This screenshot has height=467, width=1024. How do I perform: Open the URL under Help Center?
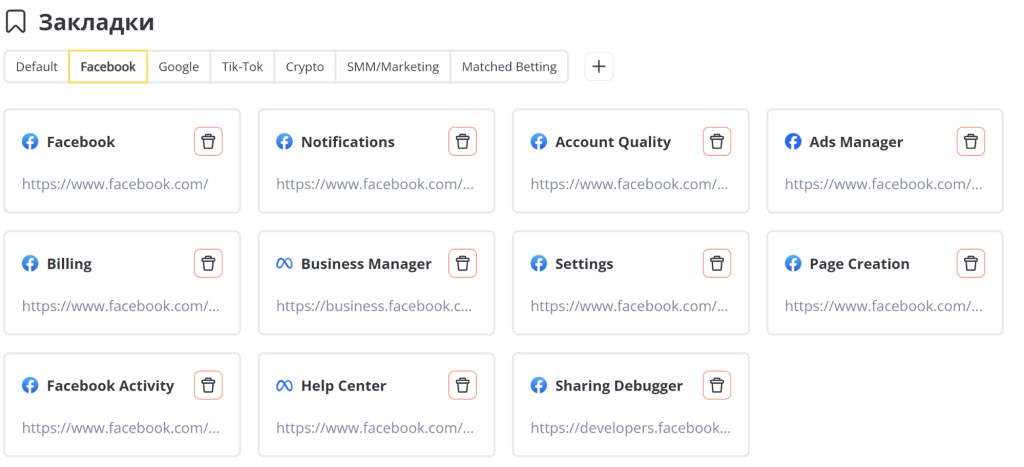375,428
